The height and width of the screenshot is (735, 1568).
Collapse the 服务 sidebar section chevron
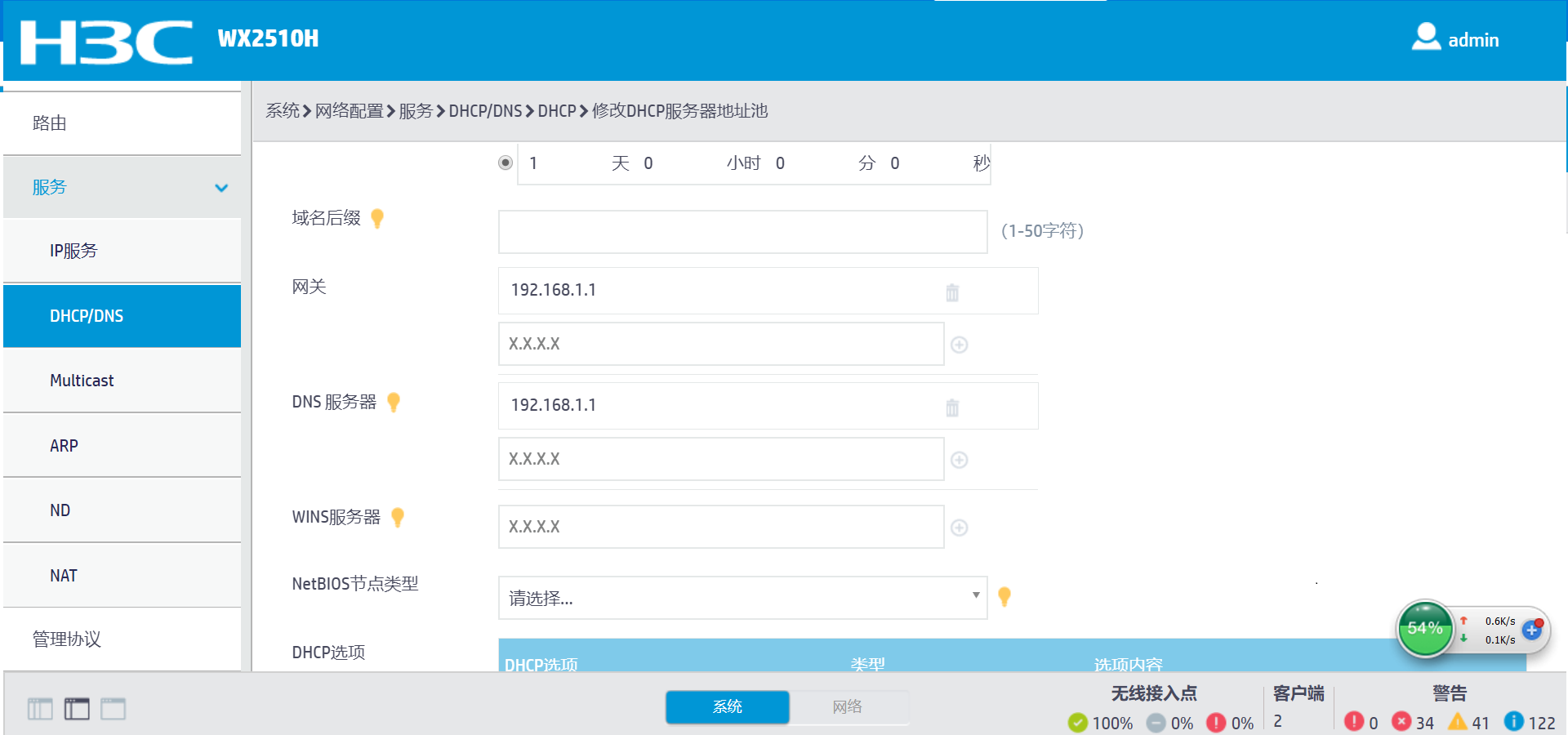click(x=221, y=188)
